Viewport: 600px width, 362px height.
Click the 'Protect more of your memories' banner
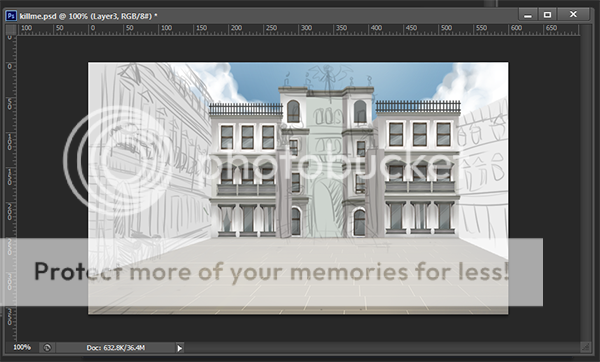point(271,272)
